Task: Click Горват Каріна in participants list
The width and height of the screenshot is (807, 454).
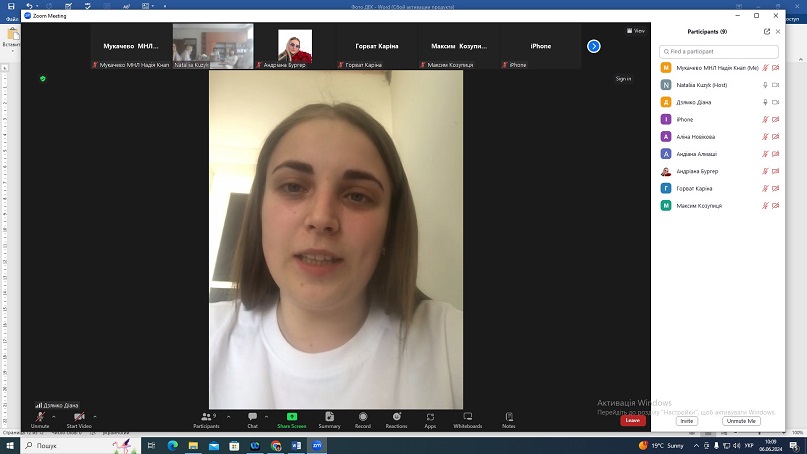Action: point(721,188)
